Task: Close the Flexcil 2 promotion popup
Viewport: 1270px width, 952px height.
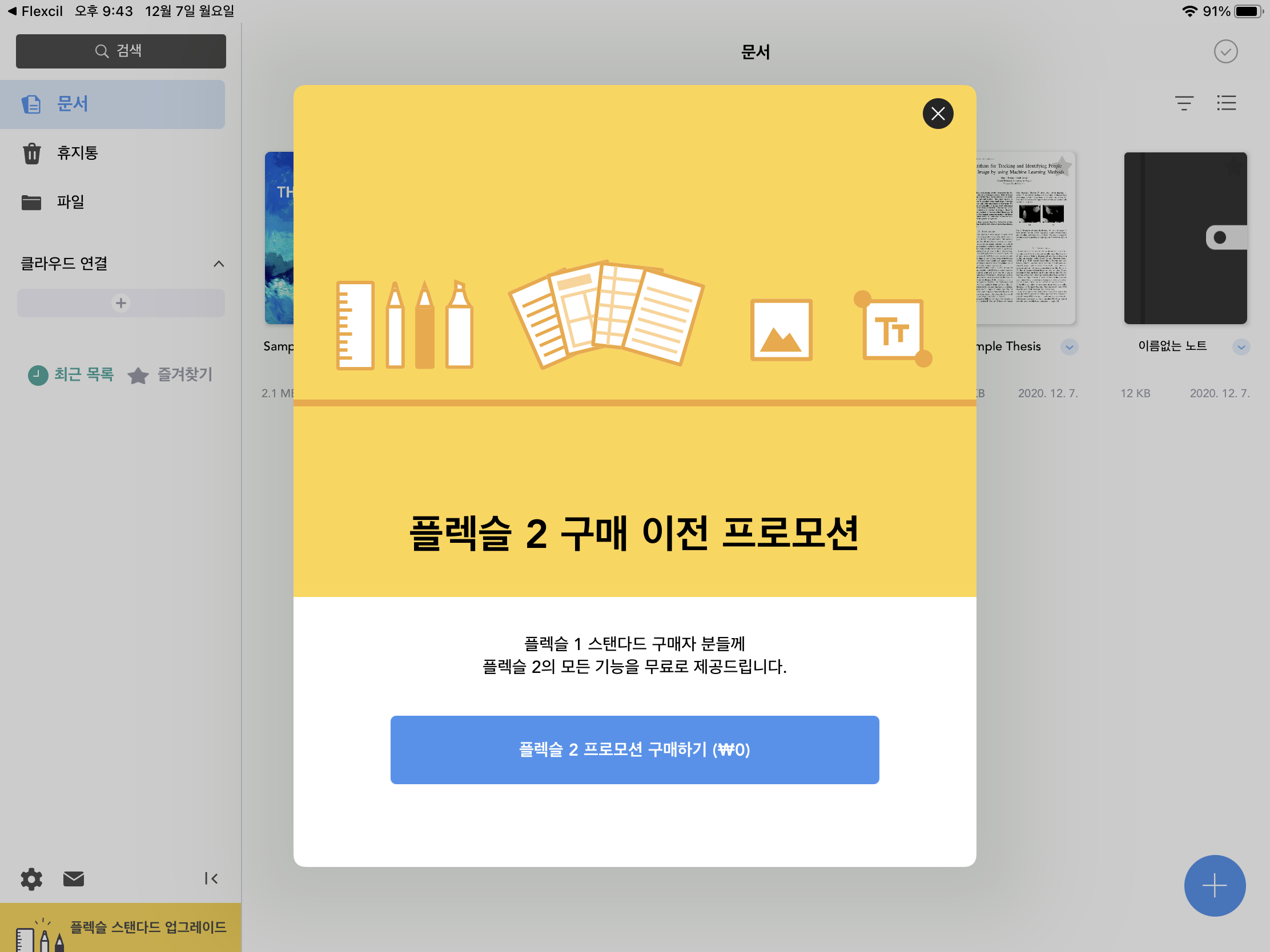Action: [938, 114]
